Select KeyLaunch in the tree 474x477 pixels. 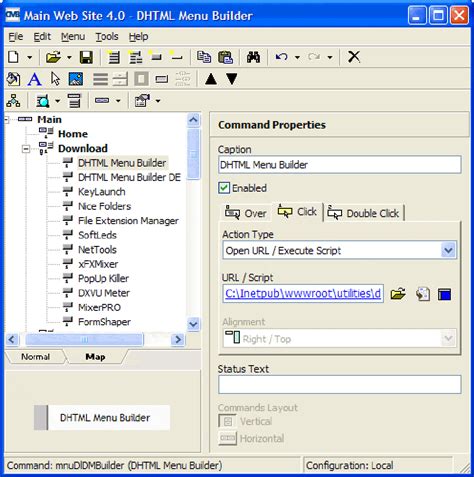tap(102, 192)
